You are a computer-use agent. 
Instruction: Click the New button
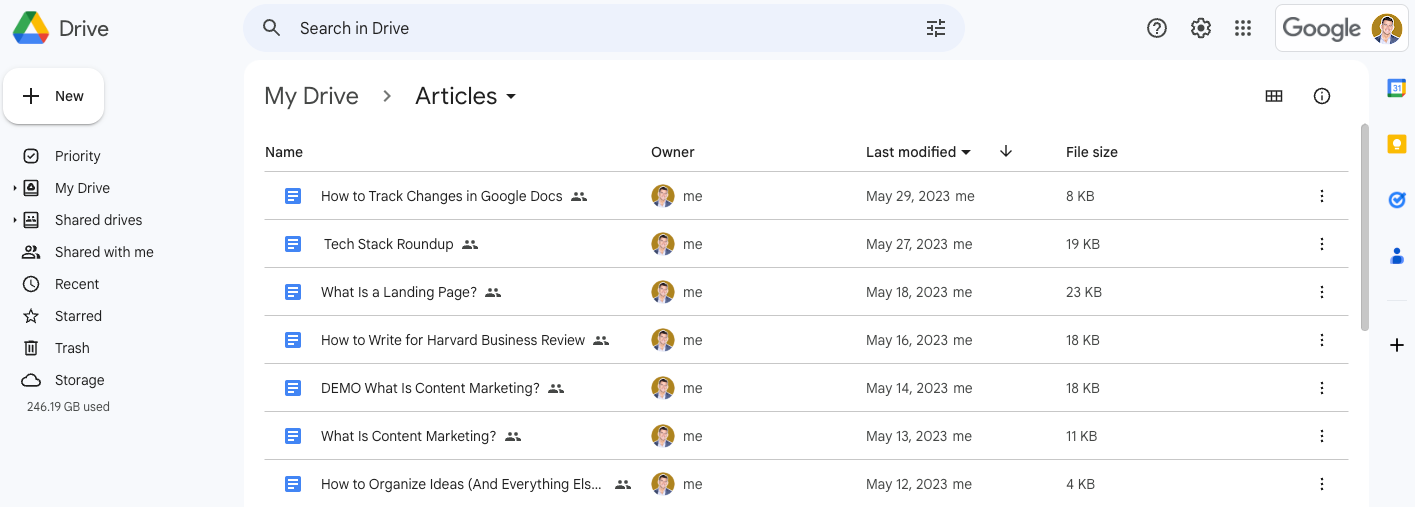54,96
